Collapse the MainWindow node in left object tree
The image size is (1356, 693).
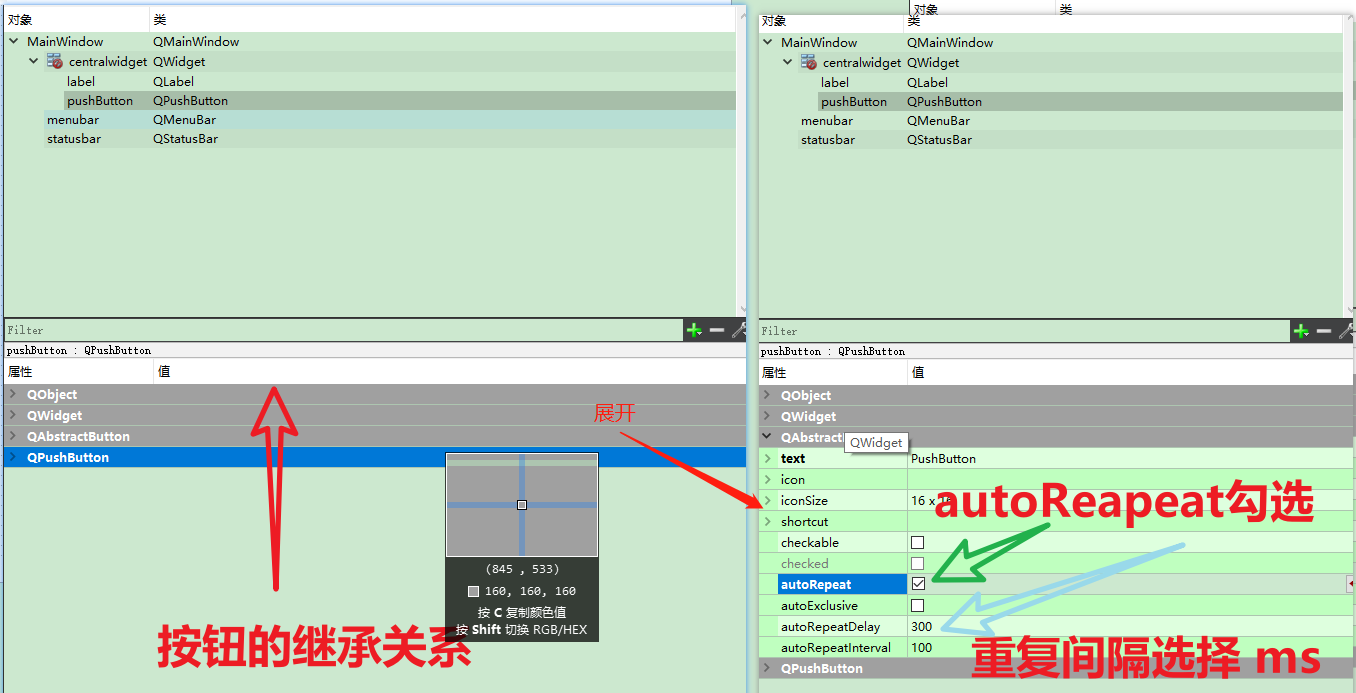[13, 41]
